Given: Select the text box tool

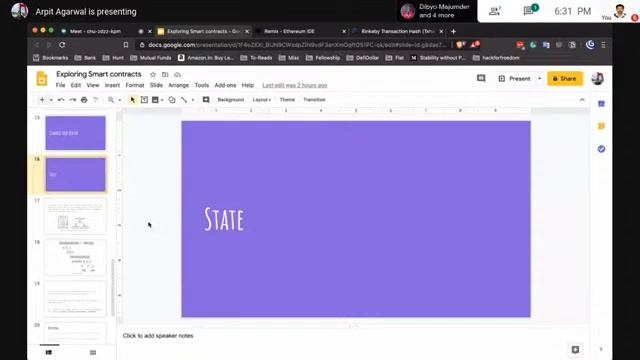Looking at the screenshot, I should [144, 100].
